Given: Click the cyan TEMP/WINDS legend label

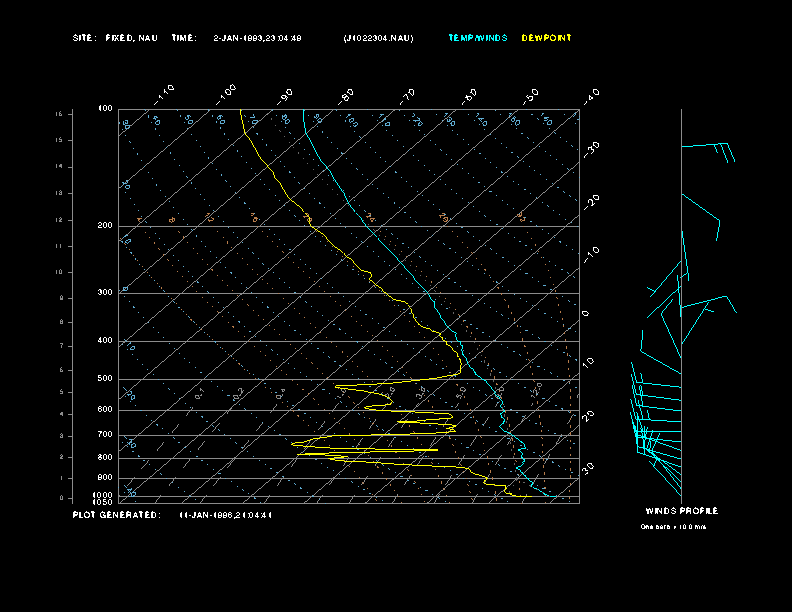Looking at the screenshot, I should (478, 38).
